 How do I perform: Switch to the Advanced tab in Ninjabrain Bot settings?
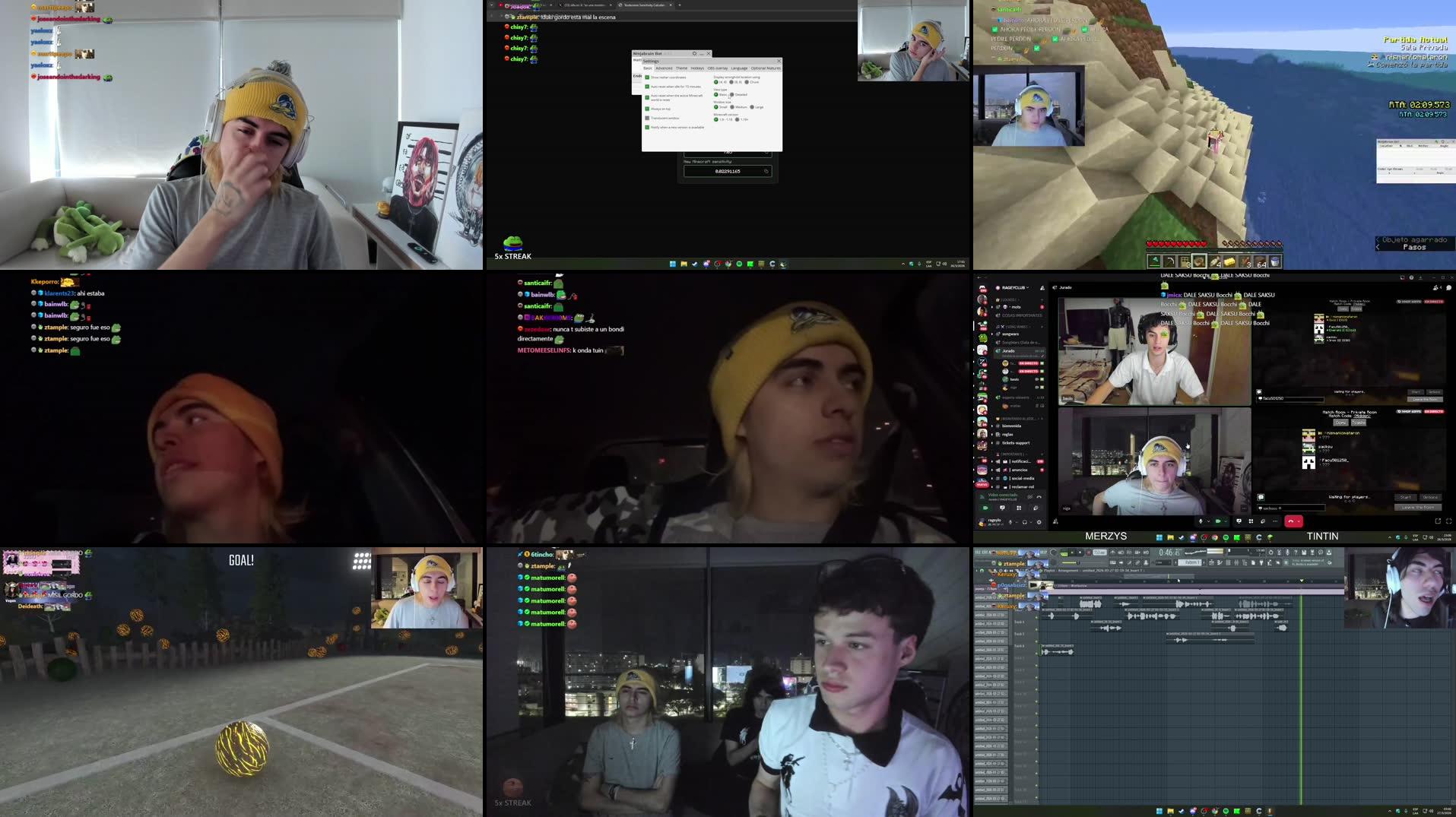tap(664, 68)
